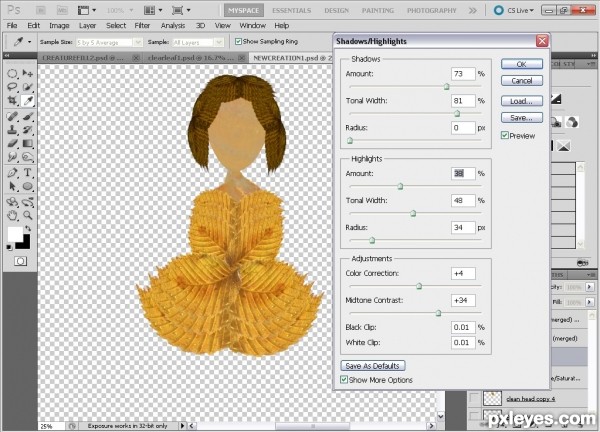Toggle visibility of clean head copy 4 layer
Viewport: 600px width, 432px height.
pos(474,398)
